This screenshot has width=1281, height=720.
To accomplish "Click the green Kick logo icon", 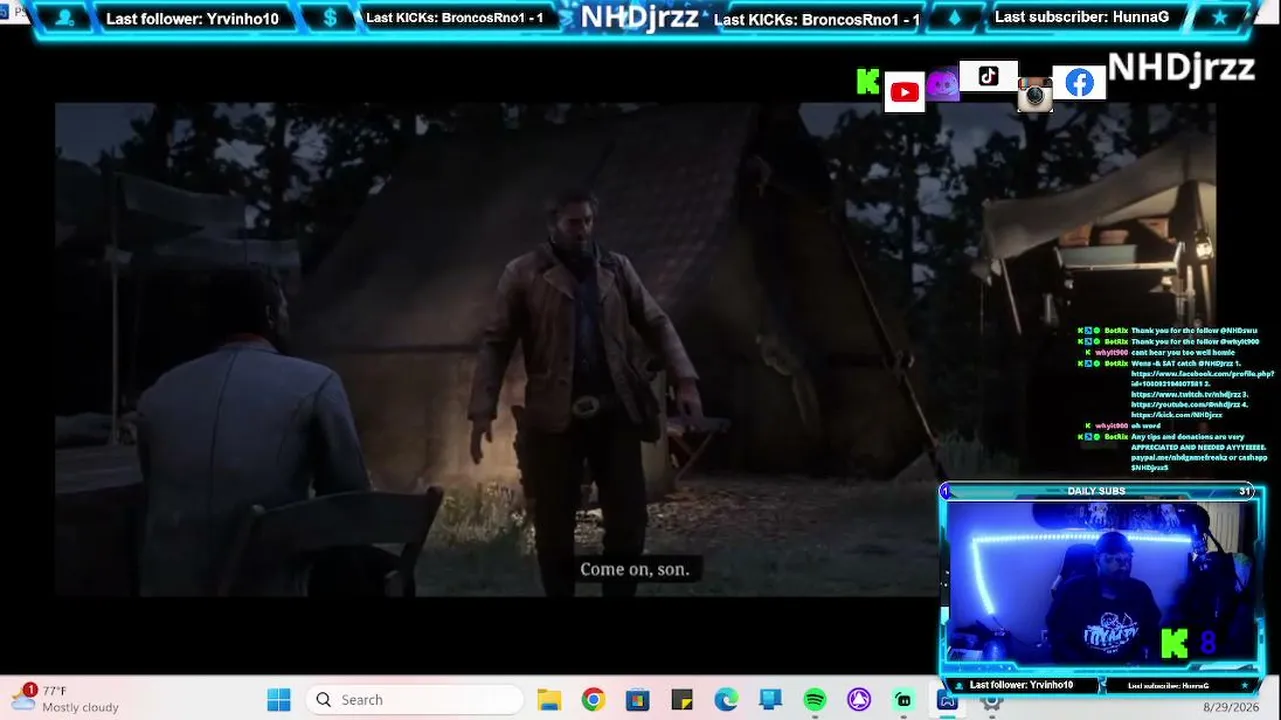I will 868,82.
